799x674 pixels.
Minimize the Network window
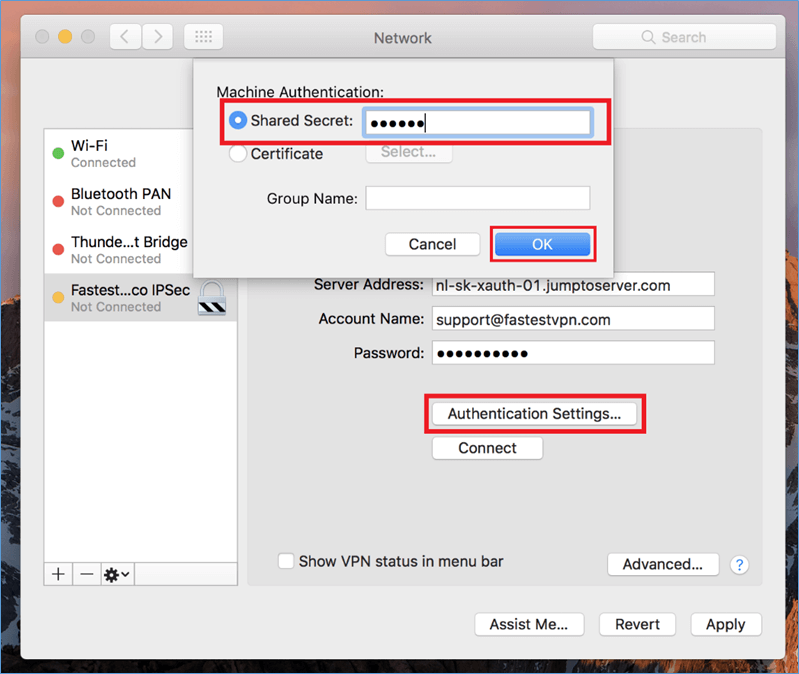point(65,37)
